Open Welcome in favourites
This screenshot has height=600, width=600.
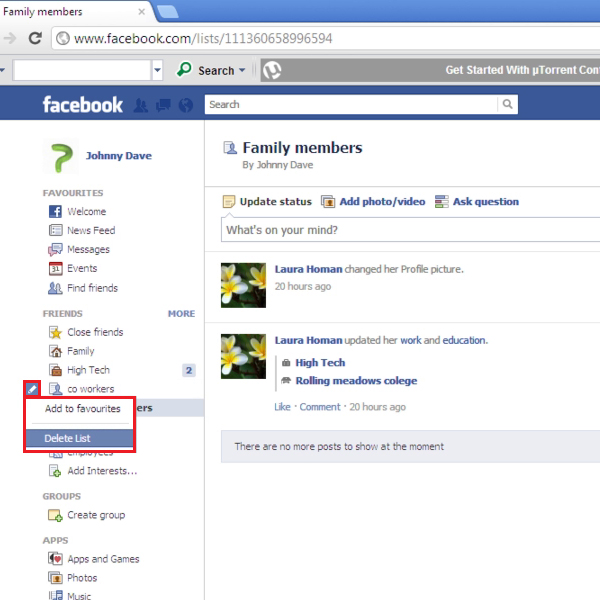click(x=86, y=212)
